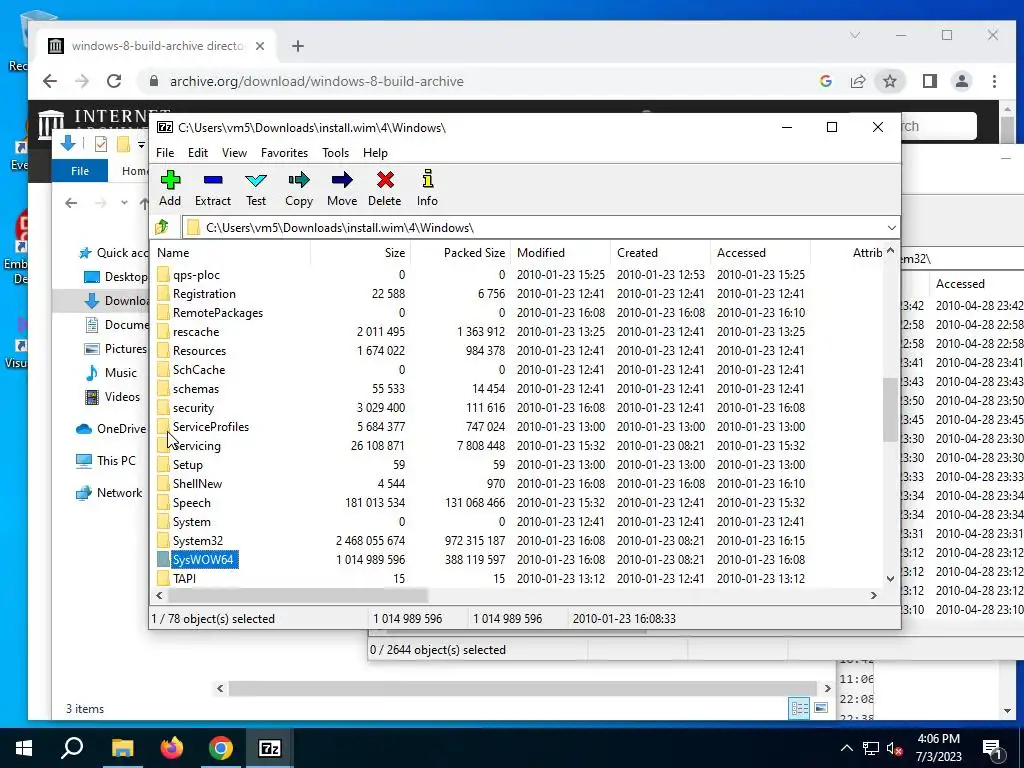Click the System folder icon
Image resolution: width=1024 pixels, height=768 pixels.
pos(163,522)
